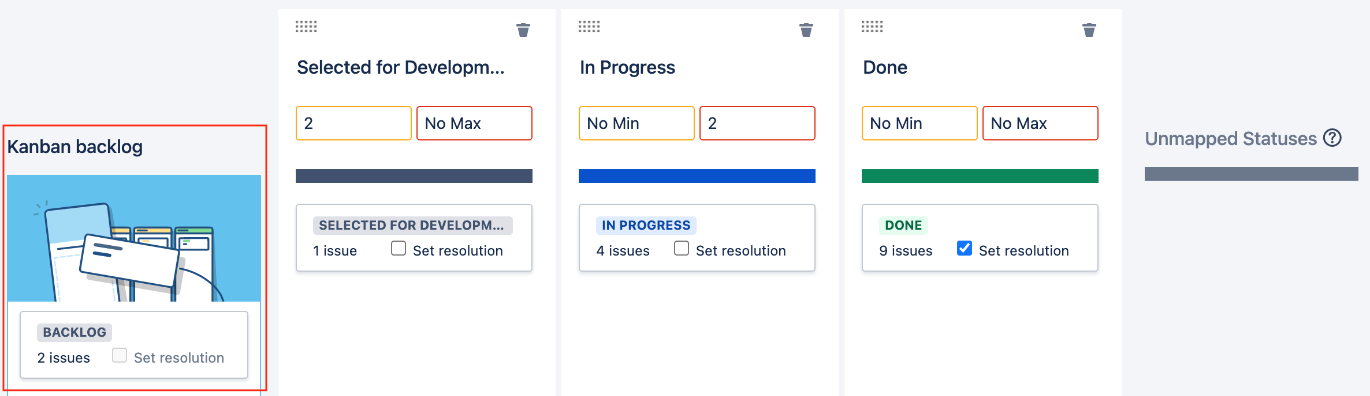Check Set resolution for In Progress status
This screenshot has width=1370, height=396.
coord(681,249)
